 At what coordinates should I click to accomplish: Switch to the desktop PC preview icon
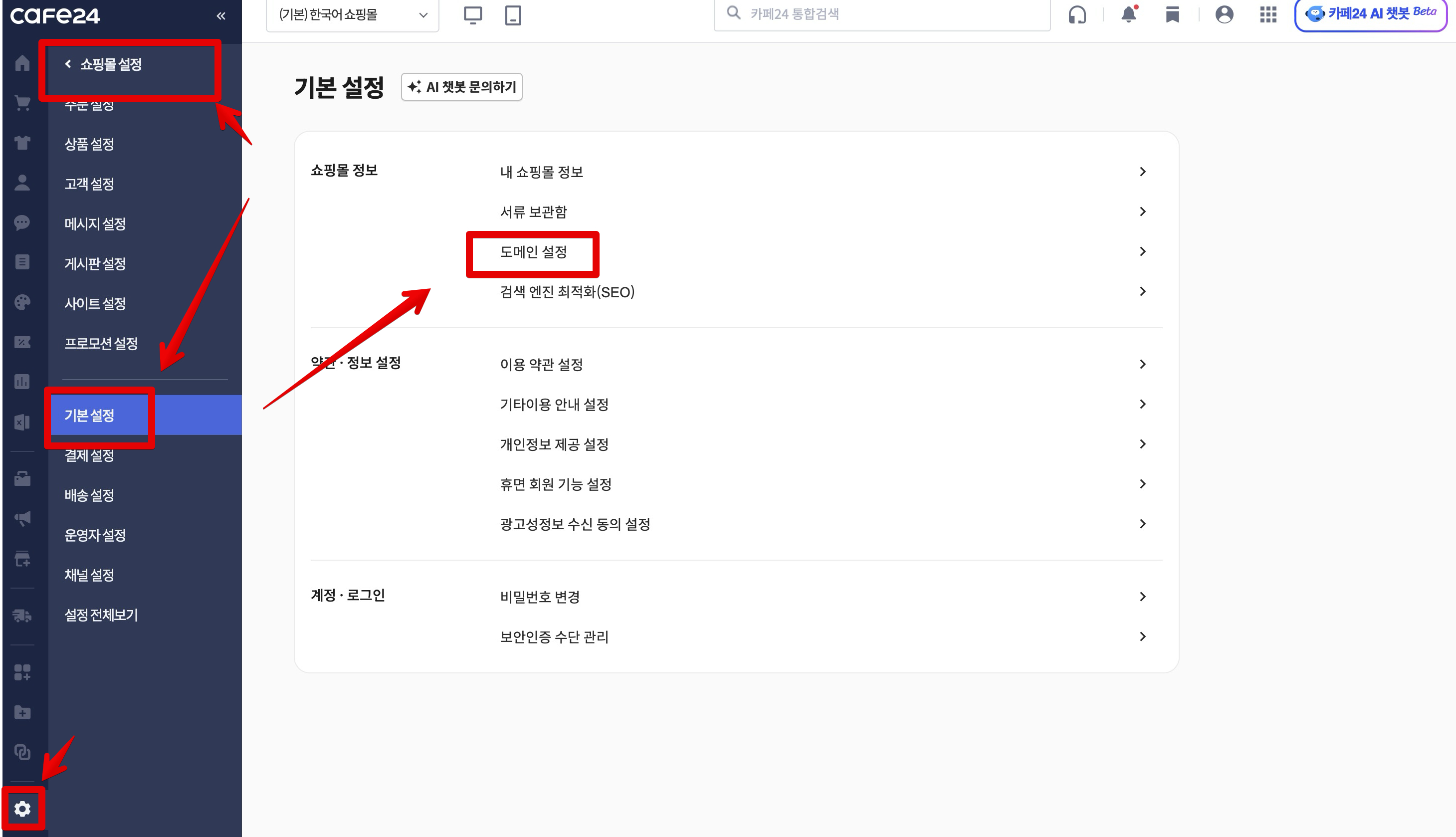click(x=472, y=15)
